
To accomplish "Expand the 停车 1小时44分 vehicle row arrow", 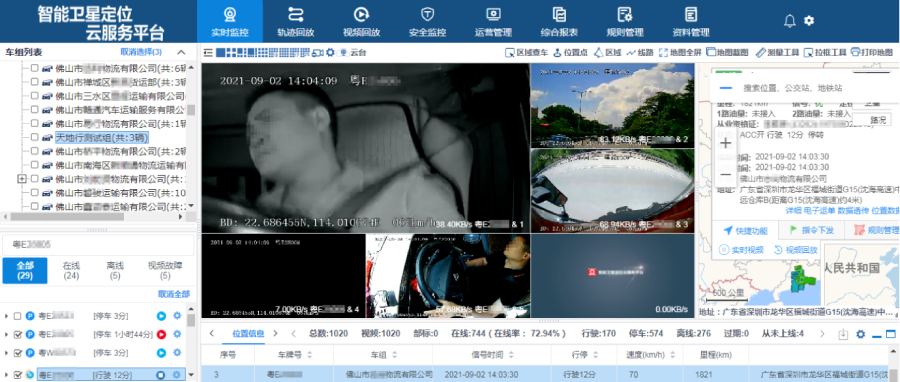I will click(6, 334).
